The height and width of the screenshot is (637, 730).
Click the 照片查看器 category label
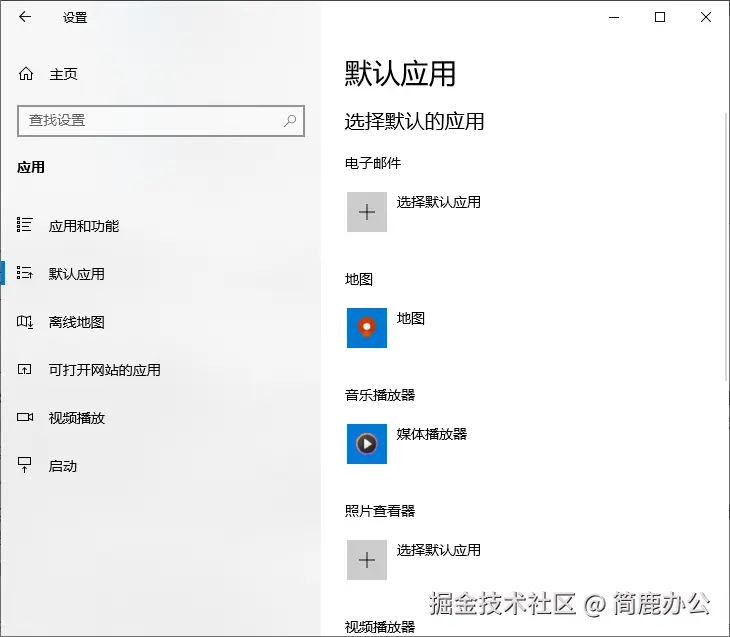coord(380,511)
